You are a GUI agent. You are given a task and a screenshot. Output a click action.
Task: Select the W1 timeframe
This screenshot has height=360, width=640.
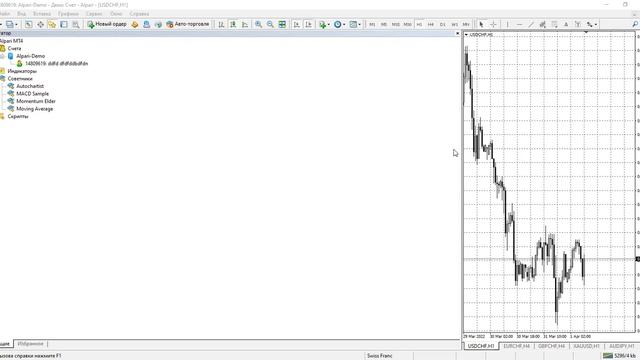click(454, 24)
